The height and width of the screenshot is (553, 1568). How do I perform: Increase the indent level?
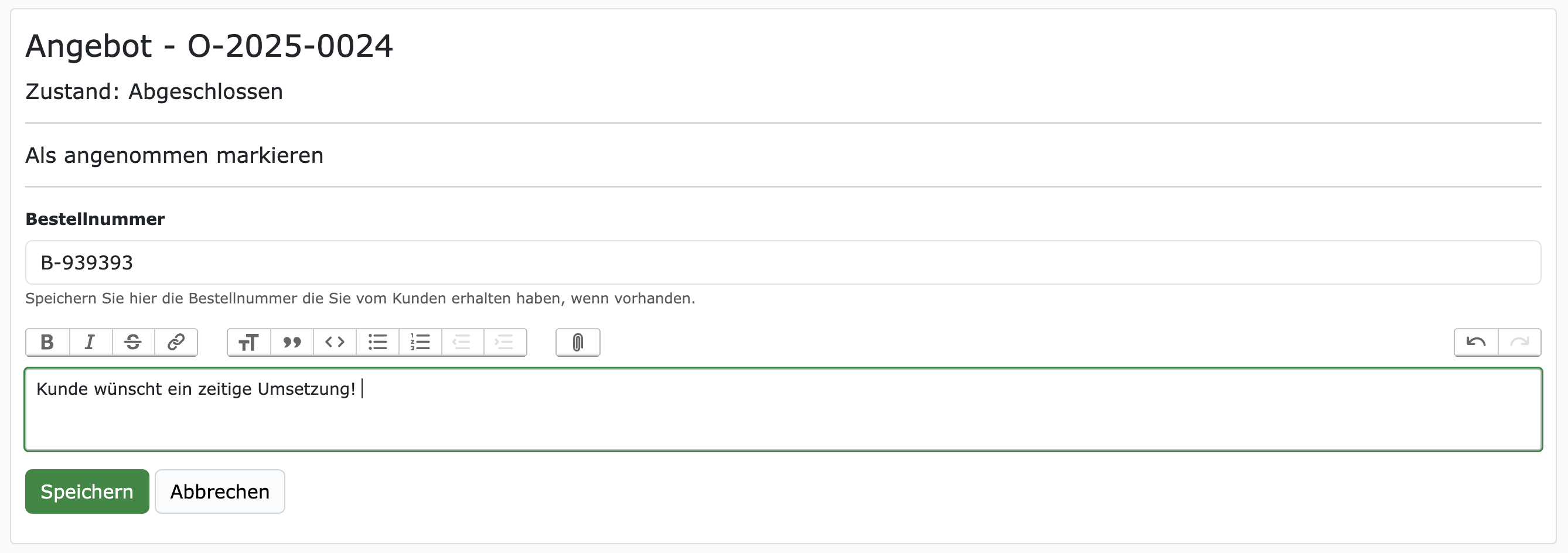pyautogui.click(x=505, y=342)
